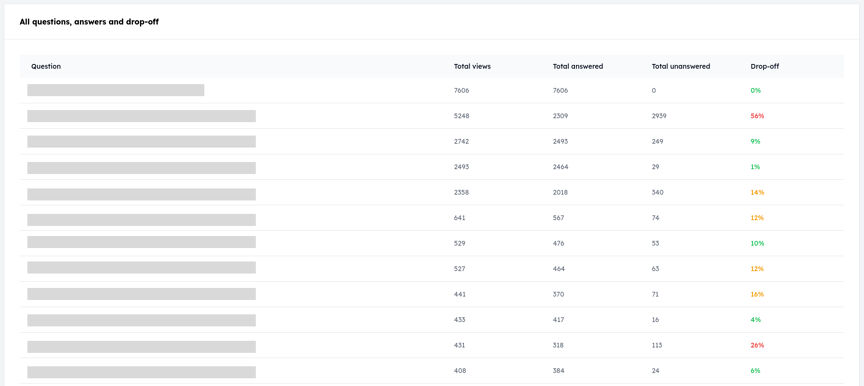Select the total views value 529
This screenshot has width=864, height=386.
[x=460, y=243]
